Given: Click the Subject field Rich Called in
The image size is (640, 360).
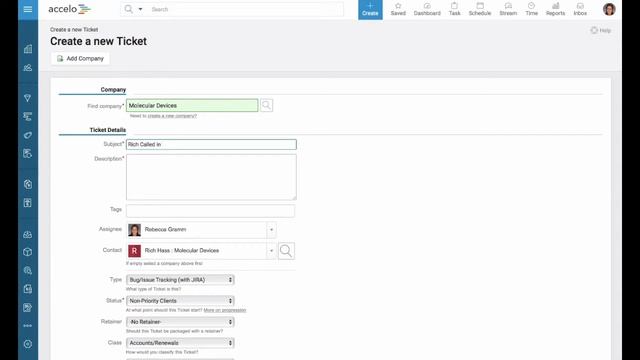Looking at the screenshot, I should coord(211,144).
